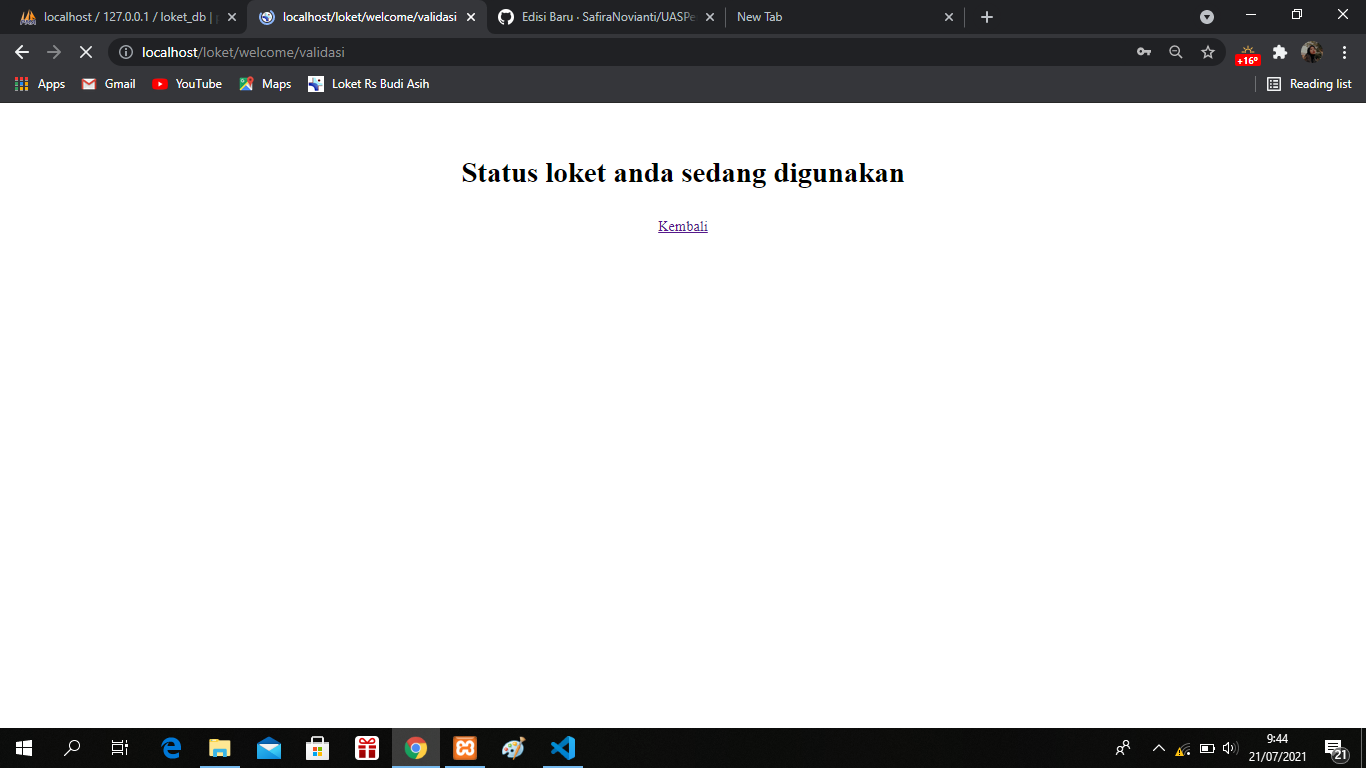Bookmark this page via the star icon
1366x768 pixels.
point(1209,52)
